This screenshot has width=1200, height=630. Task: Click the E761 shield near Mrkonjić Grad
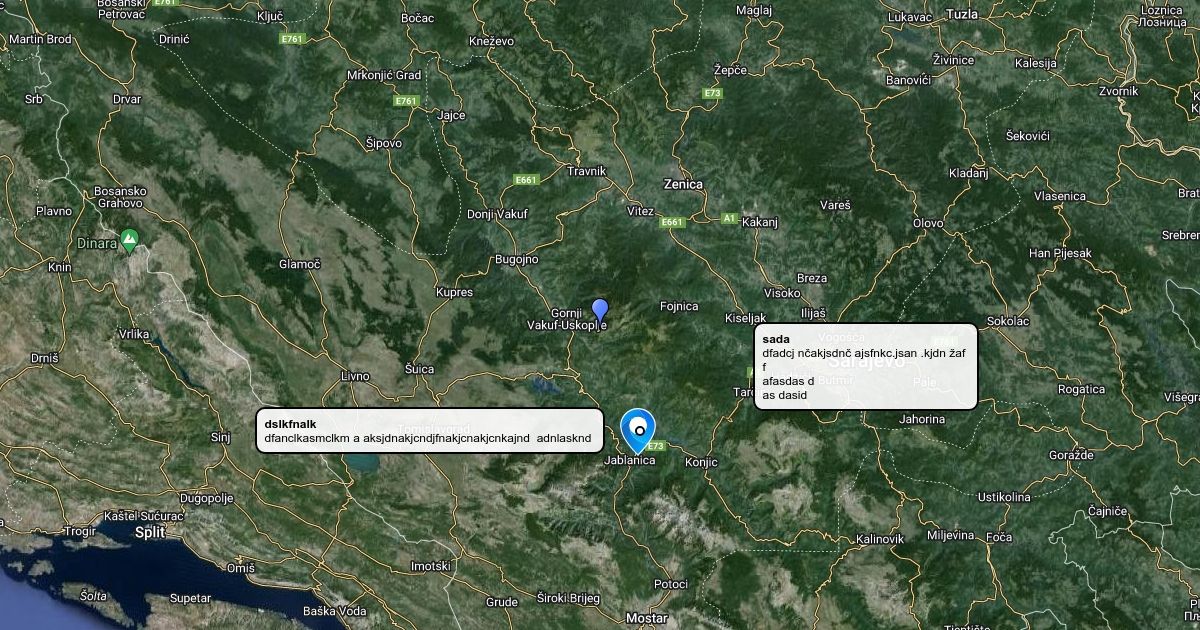pyautogui.click(x=405, y=101)
